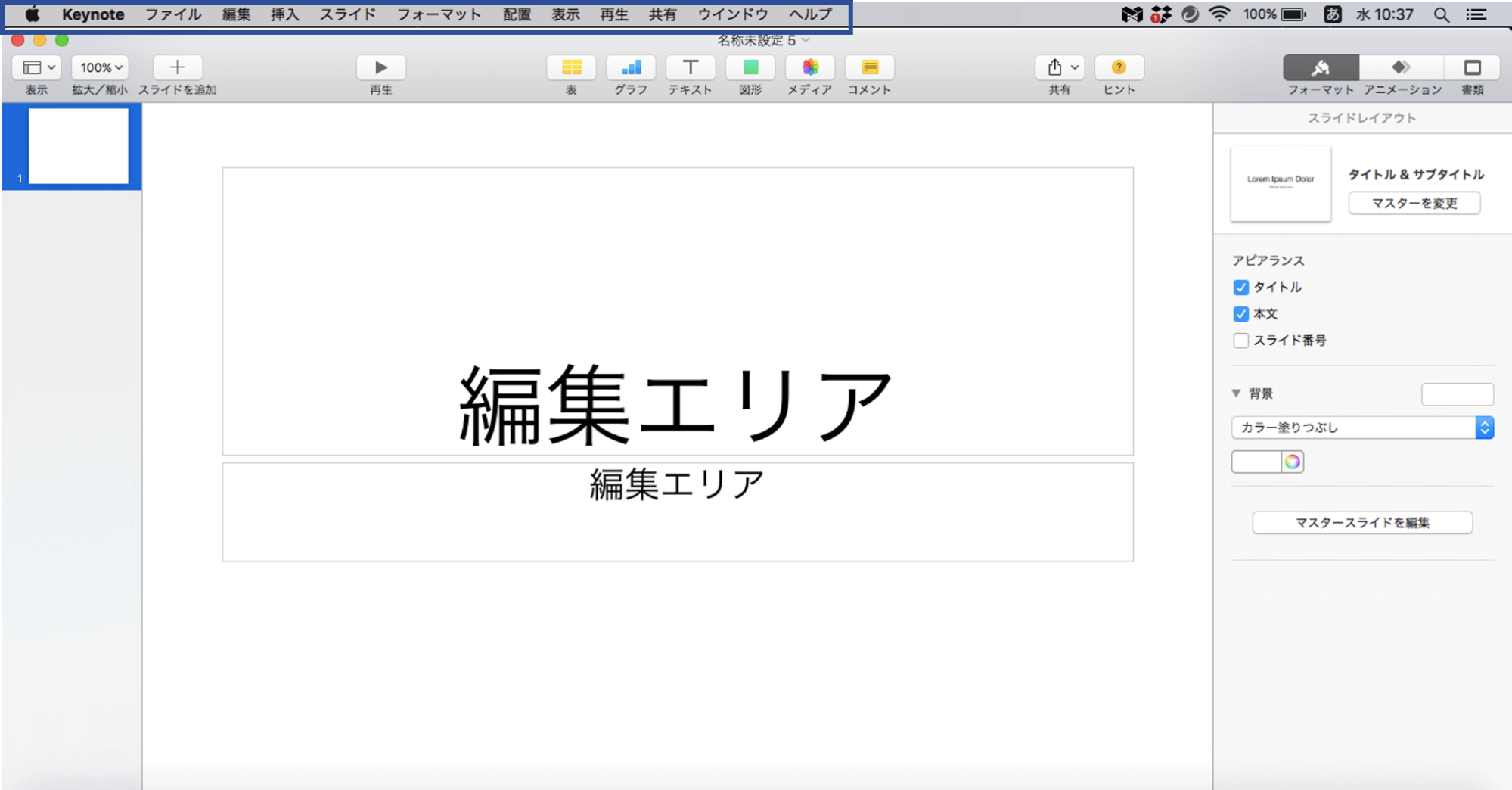The height and width of the screenshot is (790, 1512).
Task: Show hints with the ヒント icon
Action: click(1119, 67)
